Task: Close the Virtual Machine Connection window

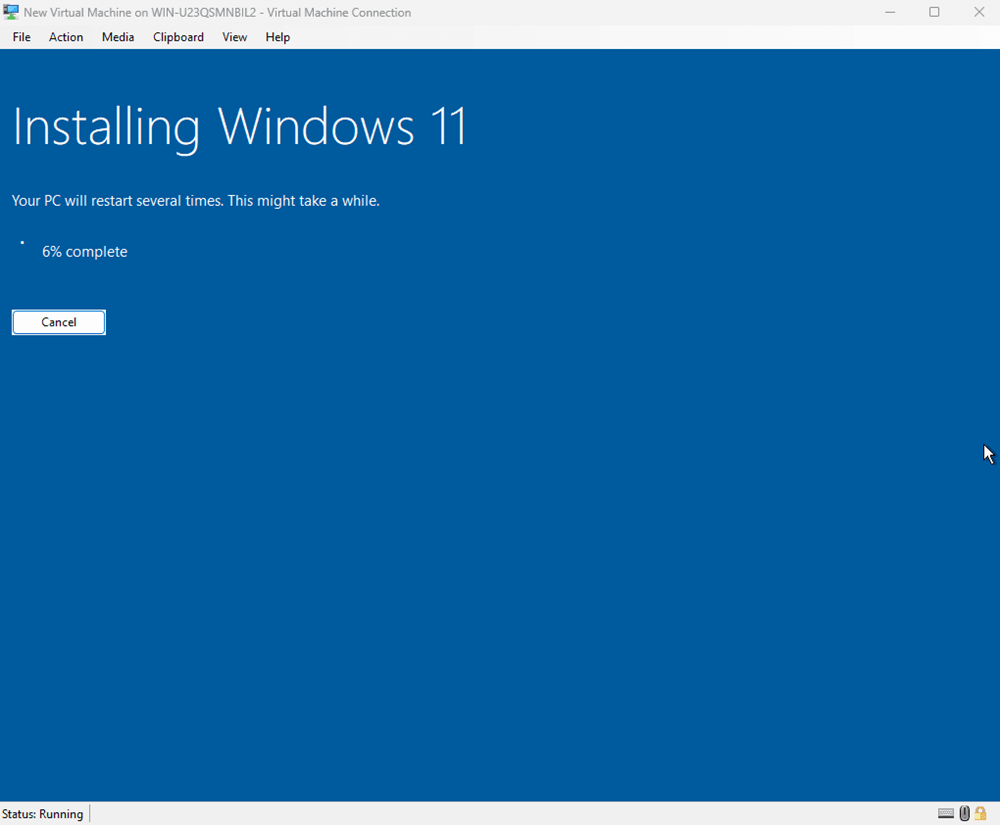Action: coord(979,12)
